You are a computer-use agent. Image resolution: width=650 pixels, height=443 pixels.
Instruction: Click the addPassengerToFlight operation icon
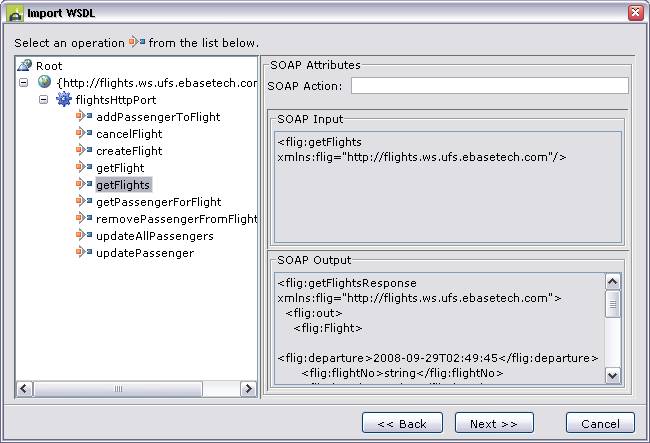pyautogui.click(x=84, y=117)
